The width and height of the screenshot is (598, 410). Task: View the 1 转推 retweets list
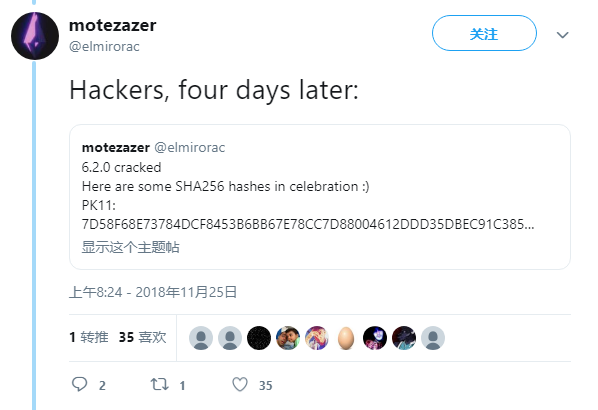click(89, 337)
